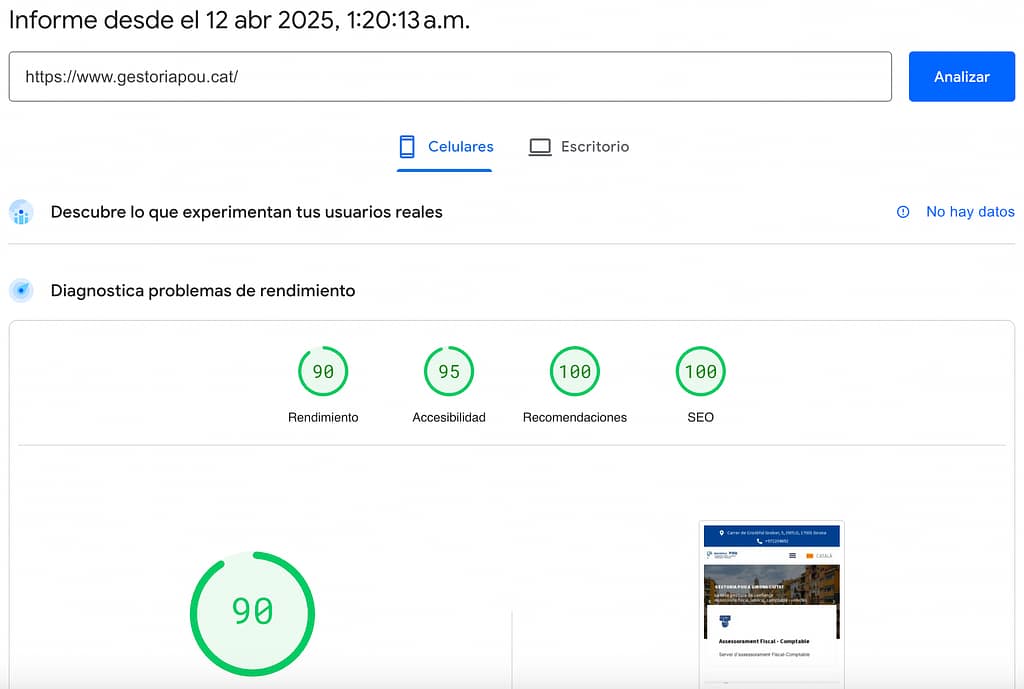The image size is (1024, 689).
Task: Click the performance diagnostics section icon
Action: [21, 291]
